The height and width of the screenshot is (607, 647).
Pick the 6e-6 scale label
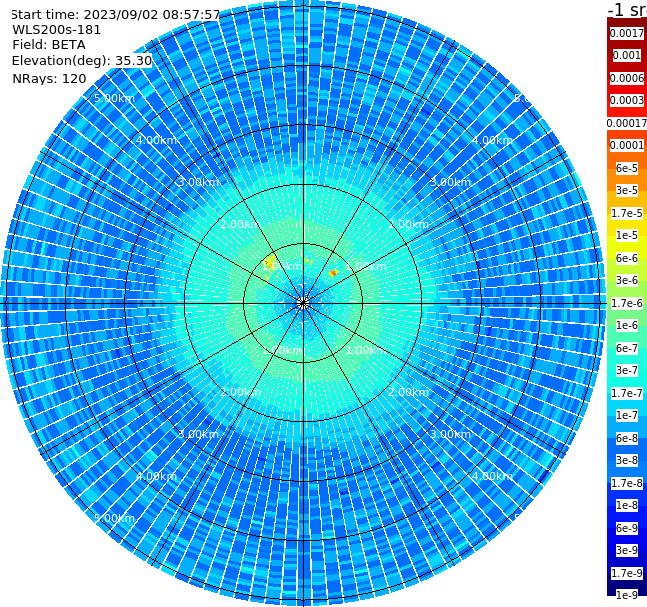pyautogui.click(x=627, y=258)
